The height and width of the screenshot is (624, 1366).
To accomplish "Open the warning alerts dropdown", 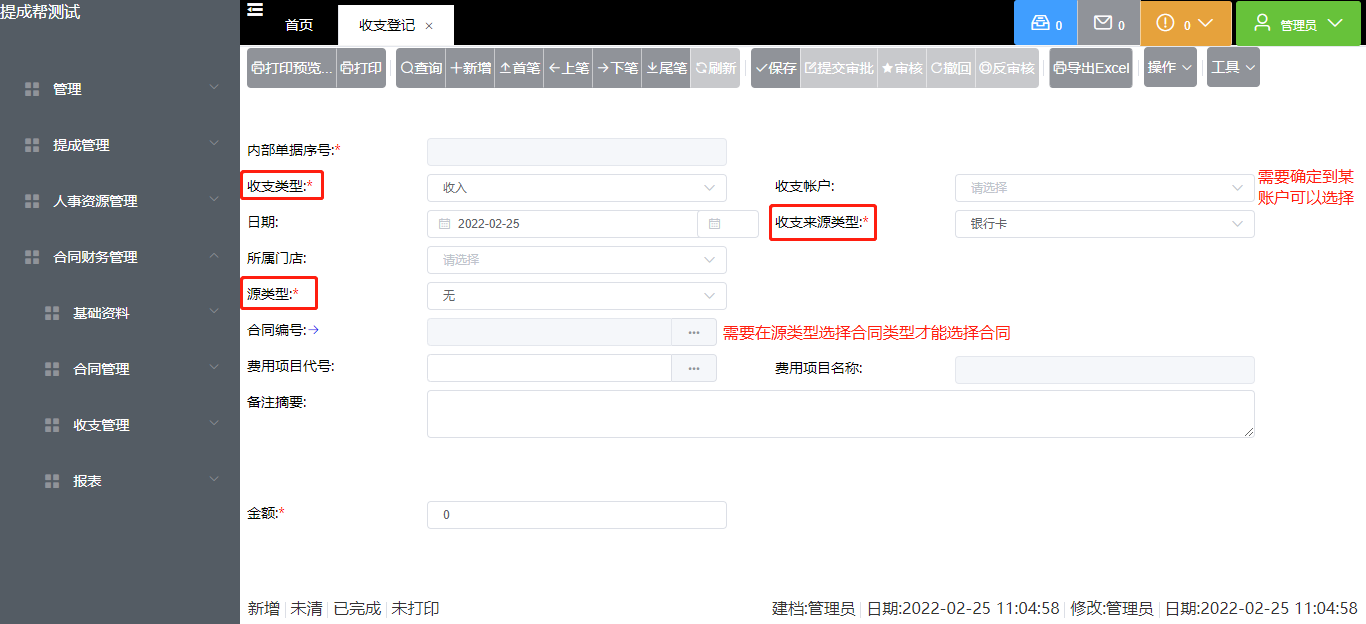I will [x=1186, y=23].
